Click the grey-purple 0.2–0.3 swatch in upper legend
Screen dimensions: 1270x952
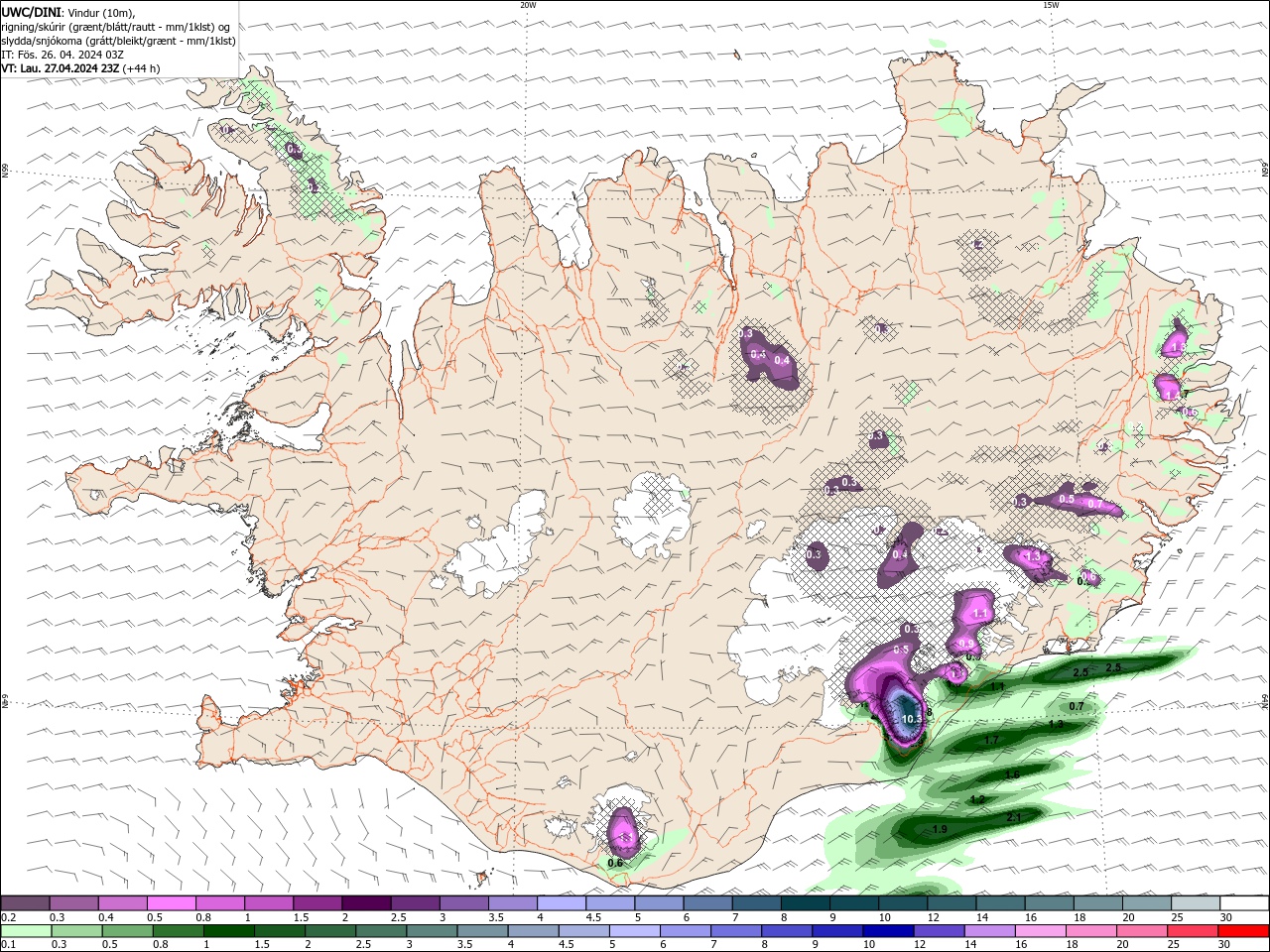pyautogui.click(x=25, y=903)
